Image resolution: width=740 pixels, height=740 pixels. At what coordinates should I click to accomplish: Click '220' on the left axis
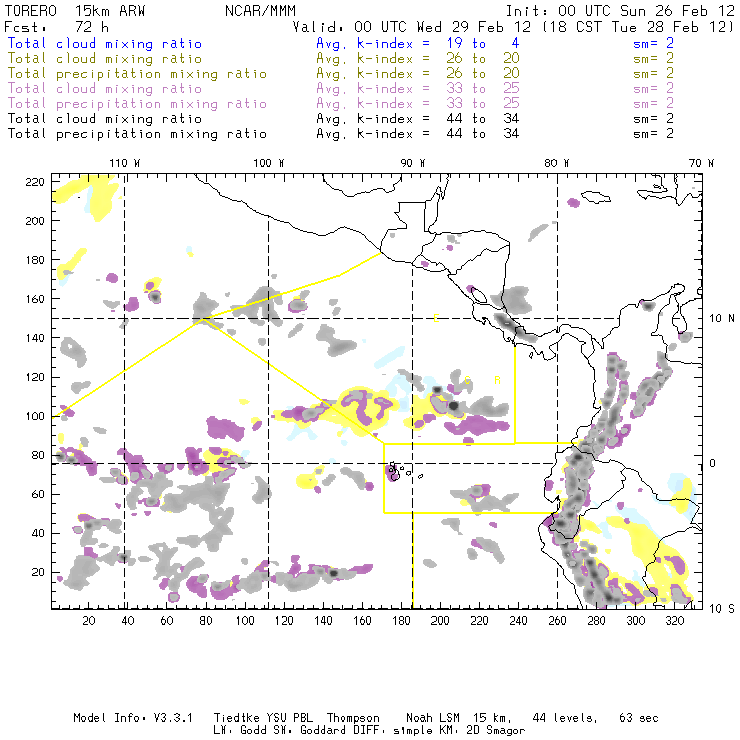point(35,182)
